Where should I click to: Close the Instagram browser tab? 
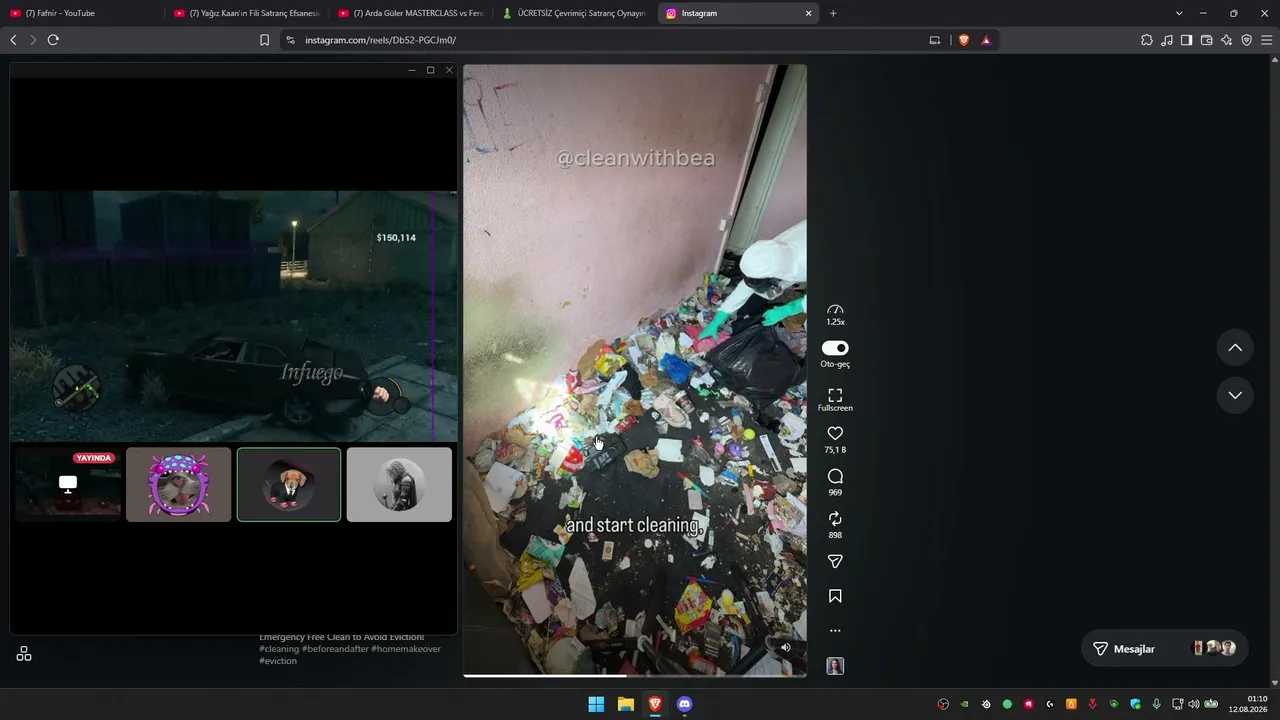808,13
